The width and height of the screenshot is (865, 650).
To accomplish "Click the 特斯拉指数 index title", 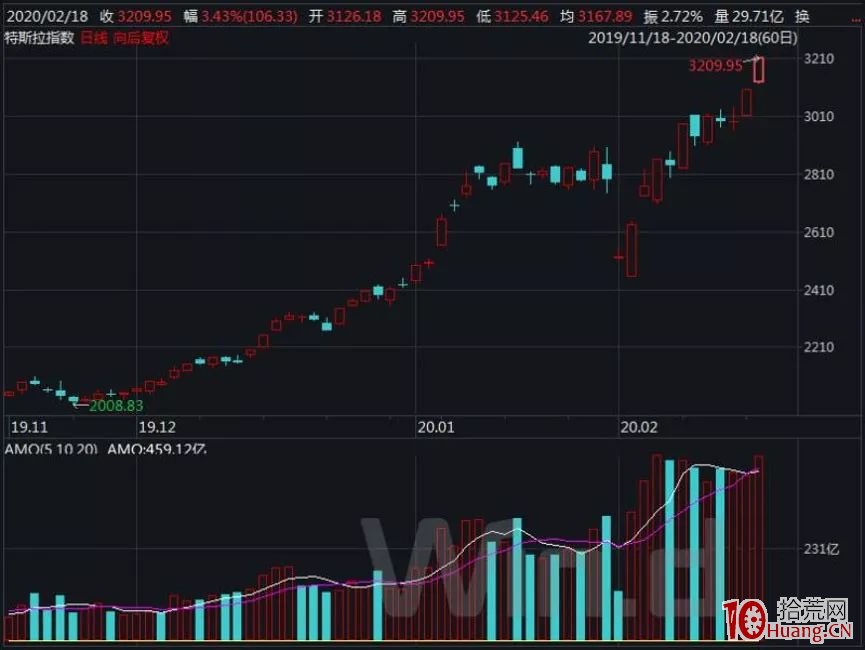I will click(x=38, y=36).
